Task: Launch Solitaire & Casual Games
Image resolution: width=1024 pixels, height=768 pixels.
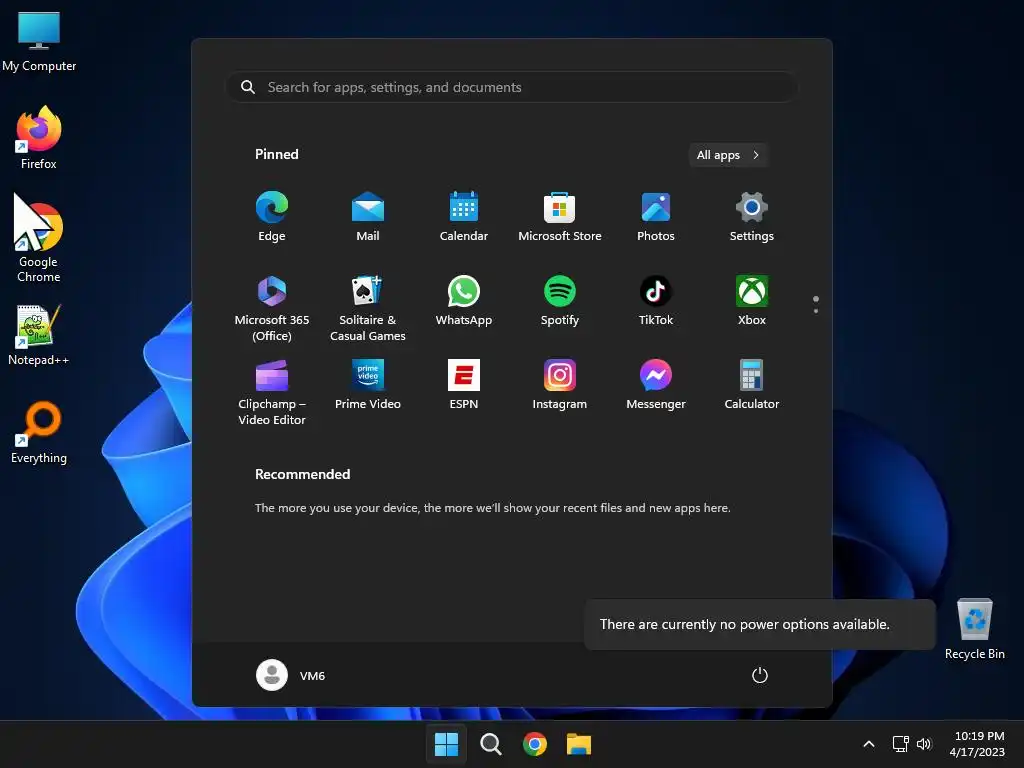Action: coord(368,308)
